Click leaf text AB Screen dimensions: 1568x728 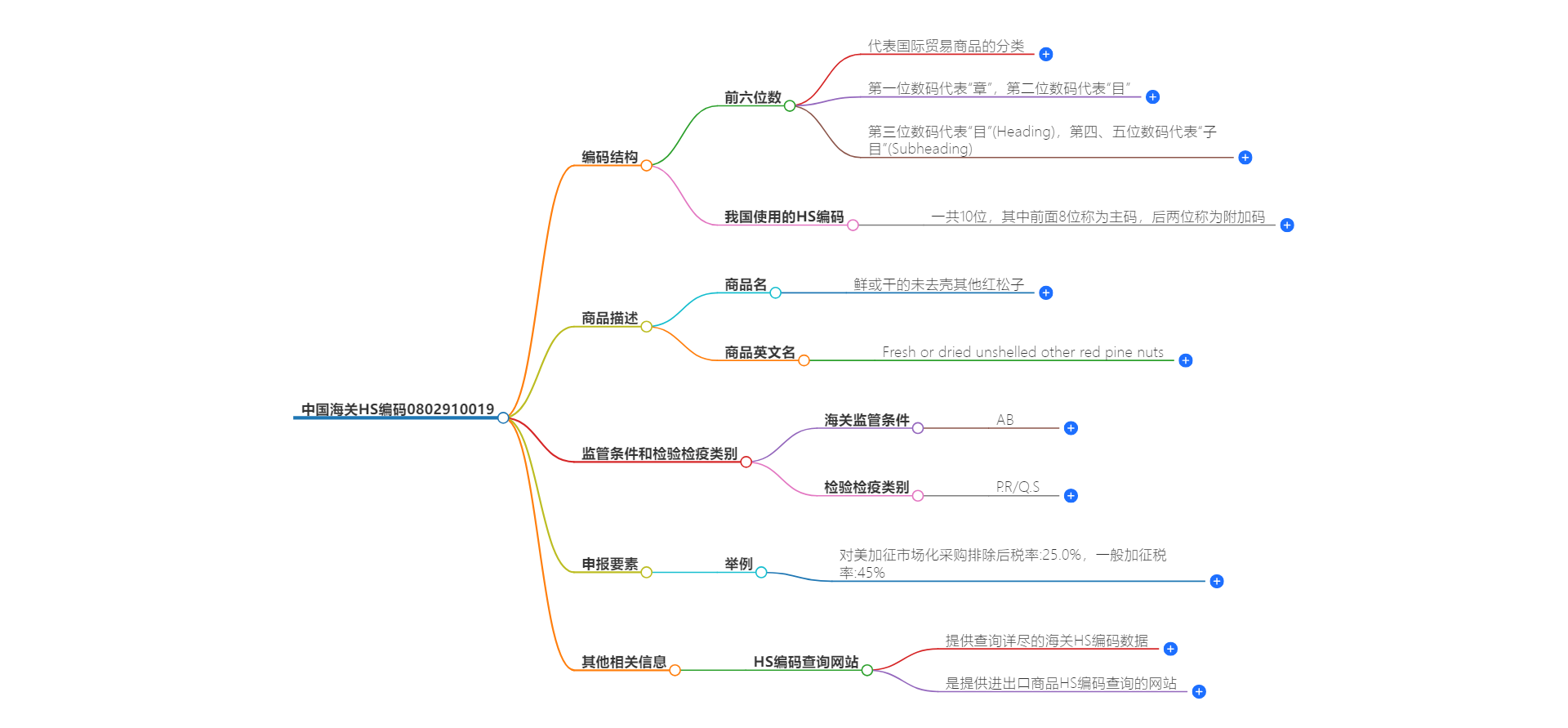click(x=1004, y=420)
